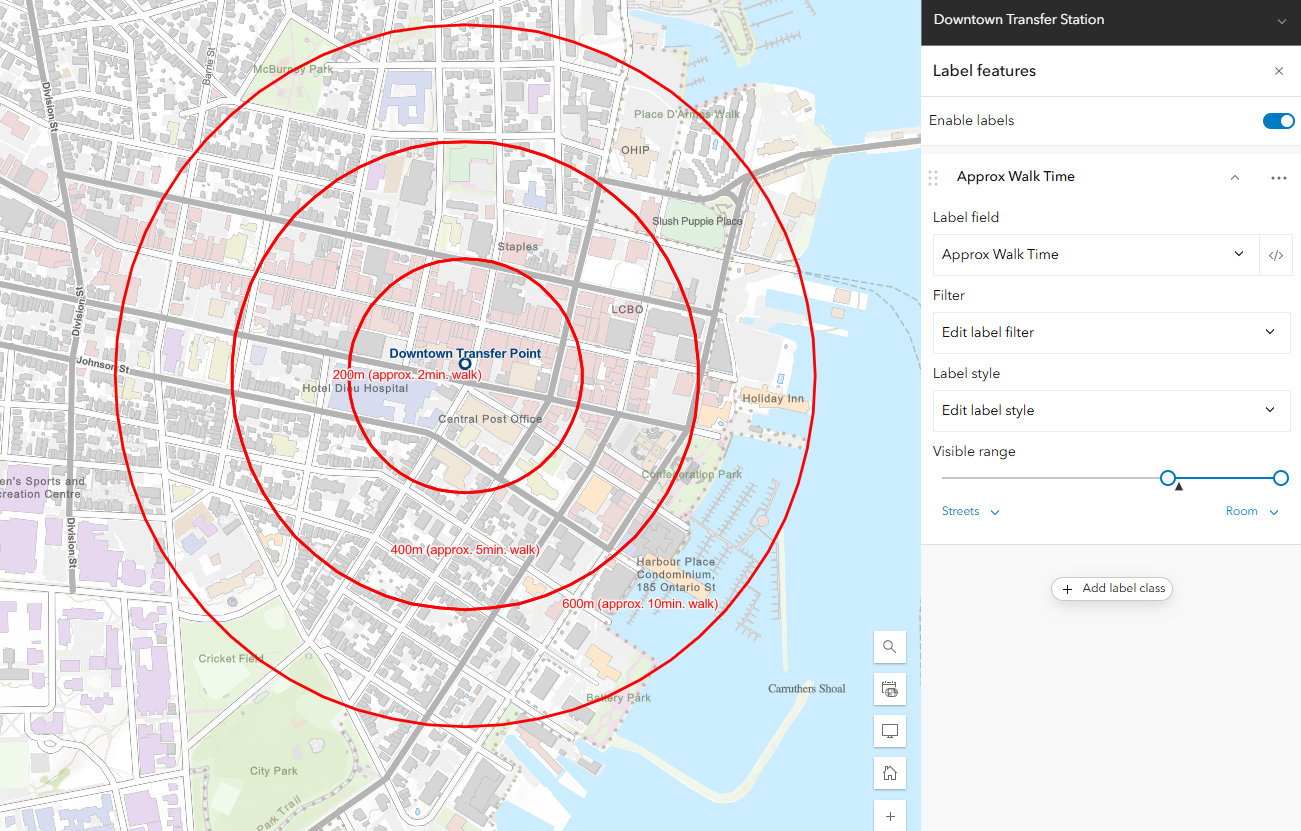
Task: Click the 200m (approx. 2min. walk) label
Action: (407, 374)
